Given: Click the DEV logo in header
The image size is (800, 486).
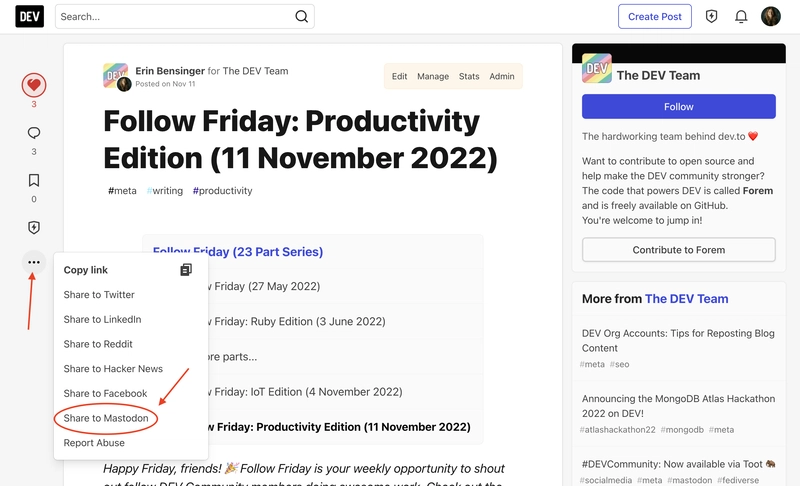Looking at the screenshot, I should click(x=30, y=16).
